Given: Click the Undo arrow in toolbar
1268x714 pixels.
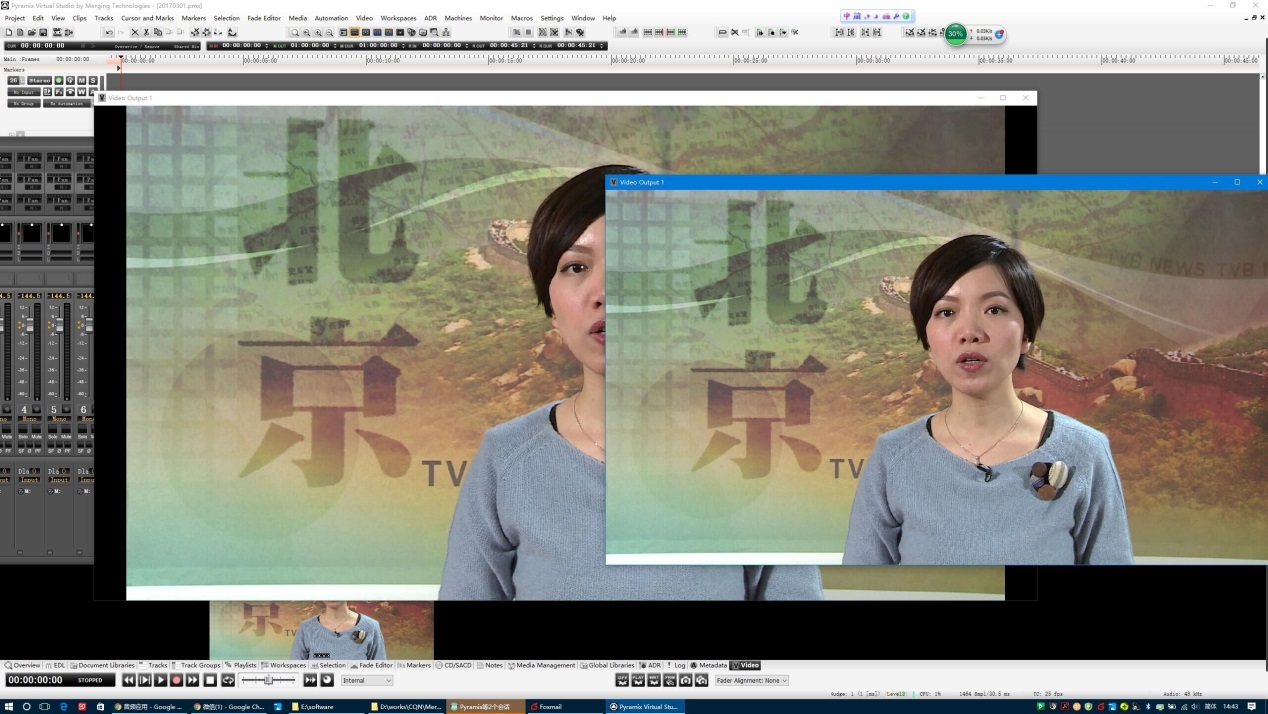Looking at the screenshot, I should 109,32.
